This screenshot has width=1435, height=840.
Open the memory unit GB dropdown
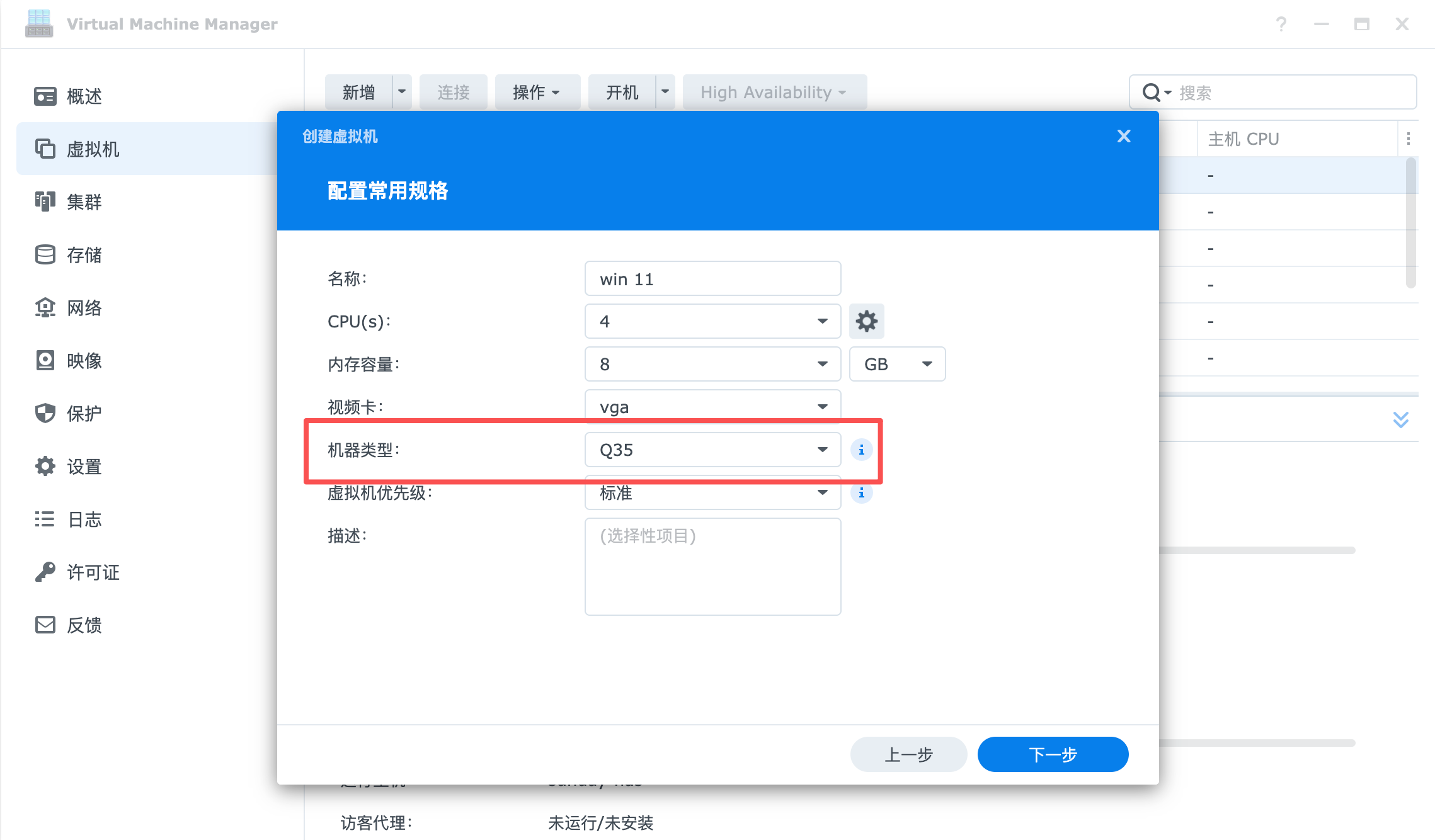[x=897, y=364]
